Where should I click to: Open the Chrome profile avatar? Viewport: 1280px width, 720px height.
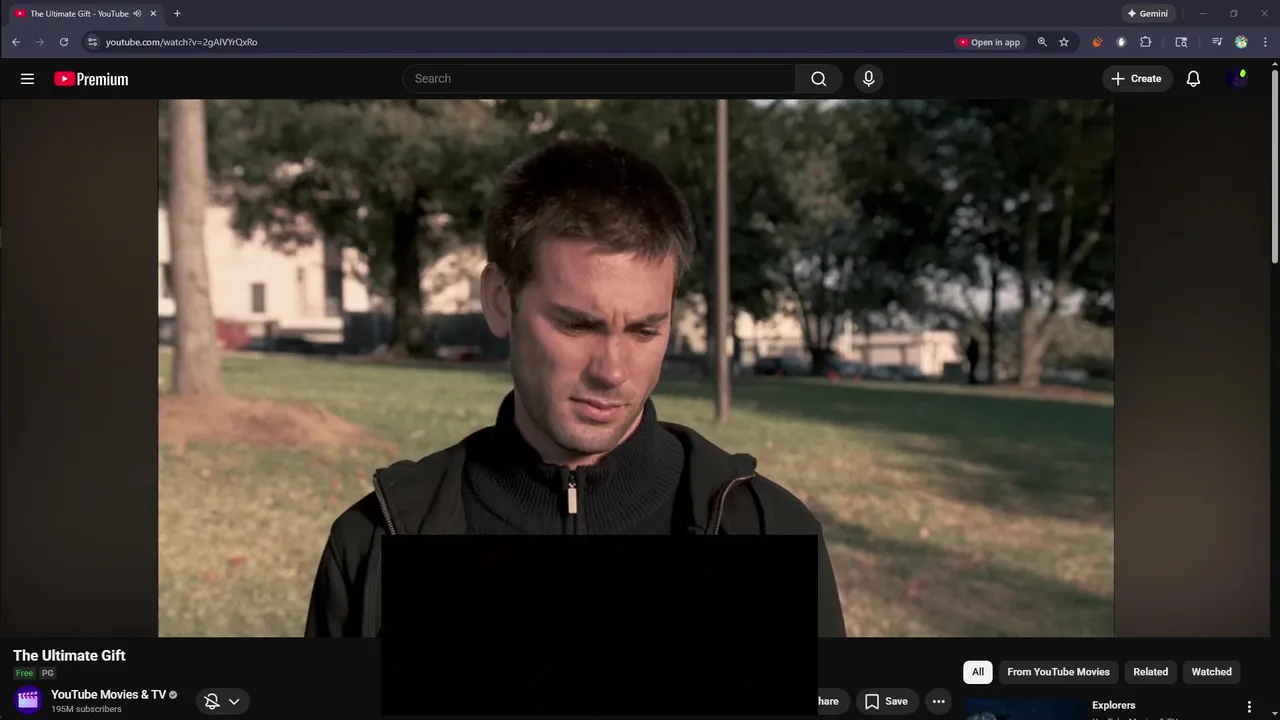click(1241, 42)
